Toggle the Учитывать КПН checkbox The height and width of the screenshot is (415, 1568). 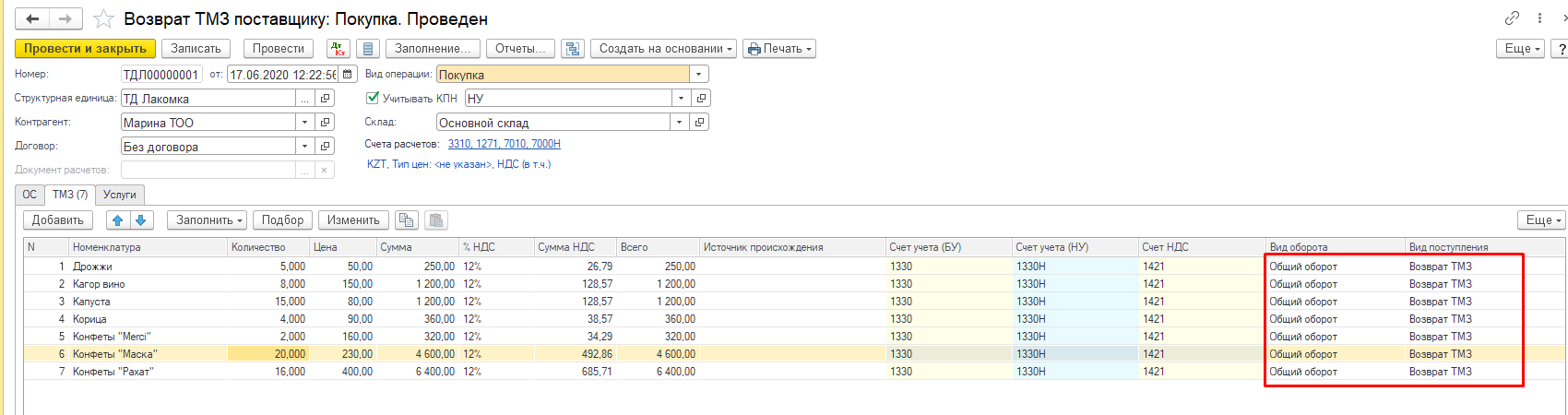pyautogui.click(x=373, y=98)
